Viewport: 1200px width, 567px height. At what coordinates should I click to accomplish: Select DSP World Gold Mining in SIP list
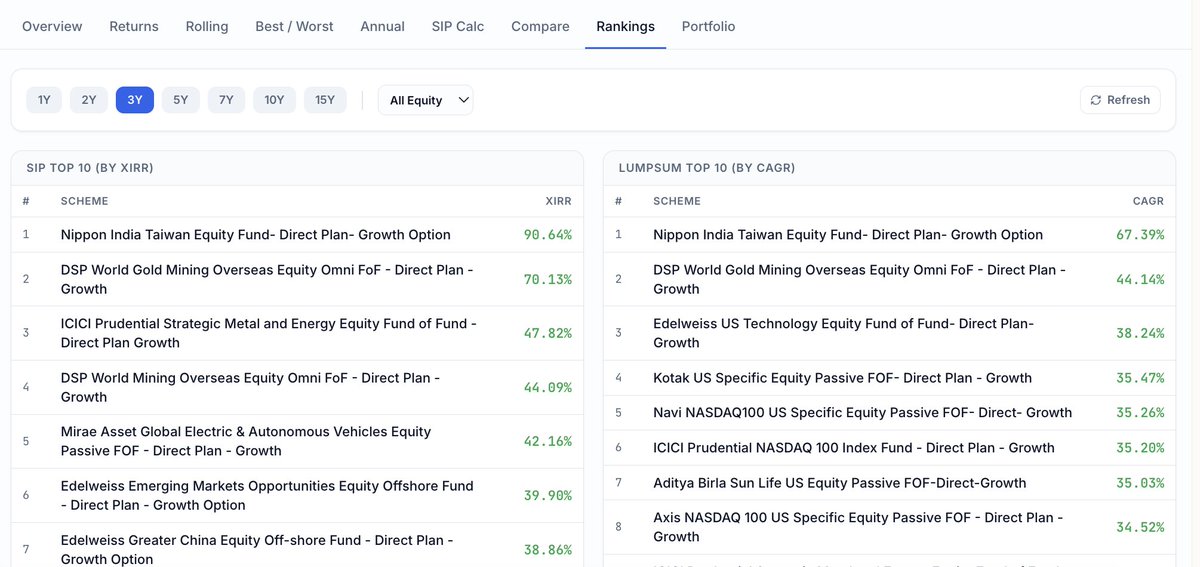[267, 280]
